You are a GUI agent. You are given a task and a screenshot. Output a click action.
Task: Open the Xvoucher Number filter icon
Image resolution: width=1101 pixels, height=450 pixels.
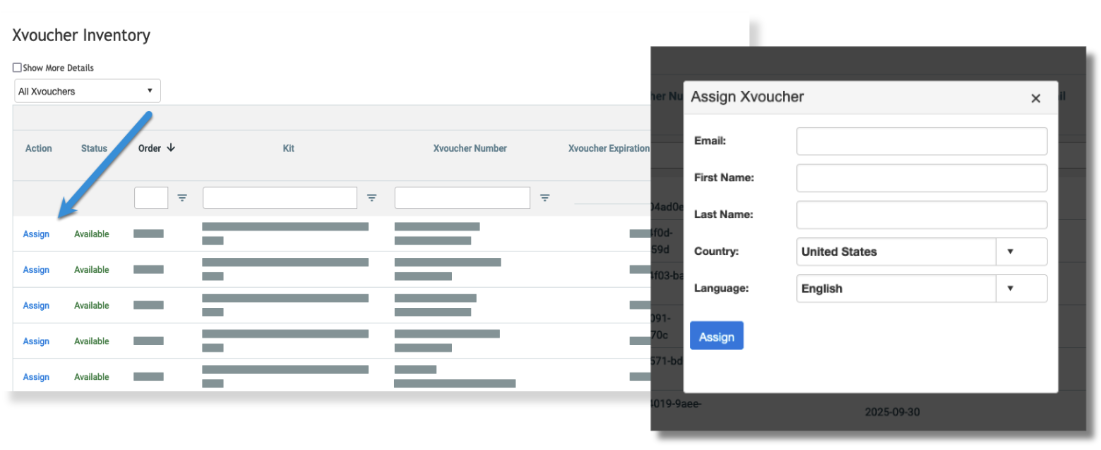(x=544, y=198)
